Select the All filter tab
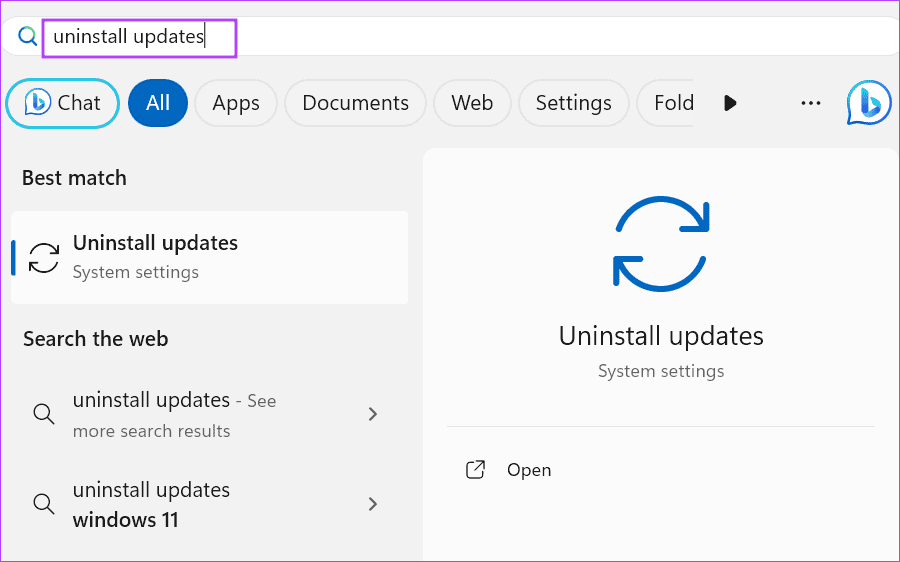The width and height of the screenshot is (900, 562). pyautogui.click(x=158, y=103)
